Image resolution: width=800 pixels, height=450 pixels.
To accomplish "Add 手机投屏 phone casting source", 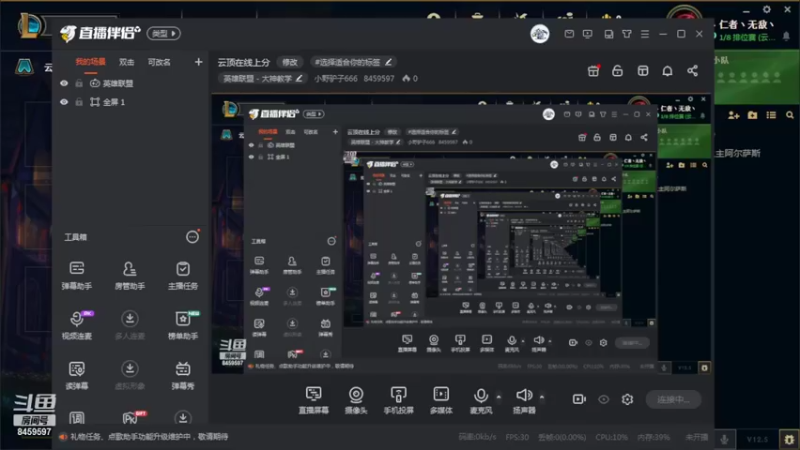I will pos(398,400).
